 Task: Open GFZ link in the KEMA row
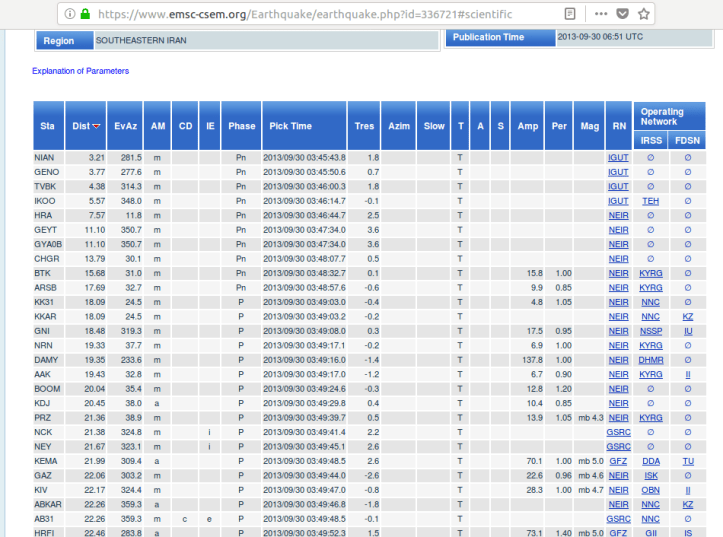click(x=618, y=460)
